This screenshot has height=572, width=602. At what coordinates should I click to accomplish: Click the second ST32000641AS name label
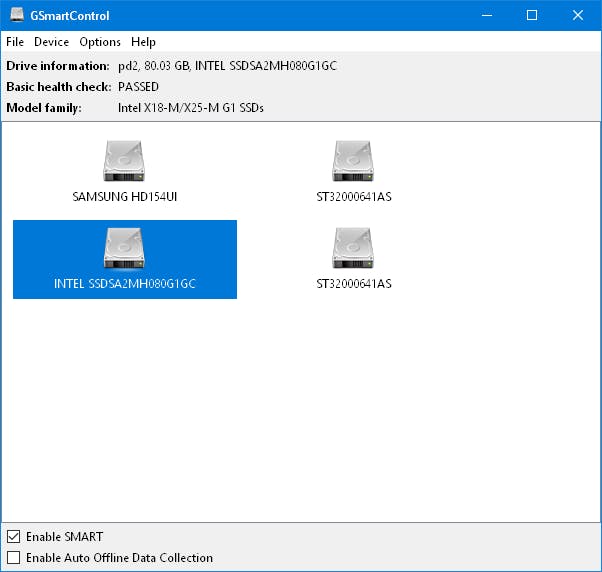[x=353, y=284]
